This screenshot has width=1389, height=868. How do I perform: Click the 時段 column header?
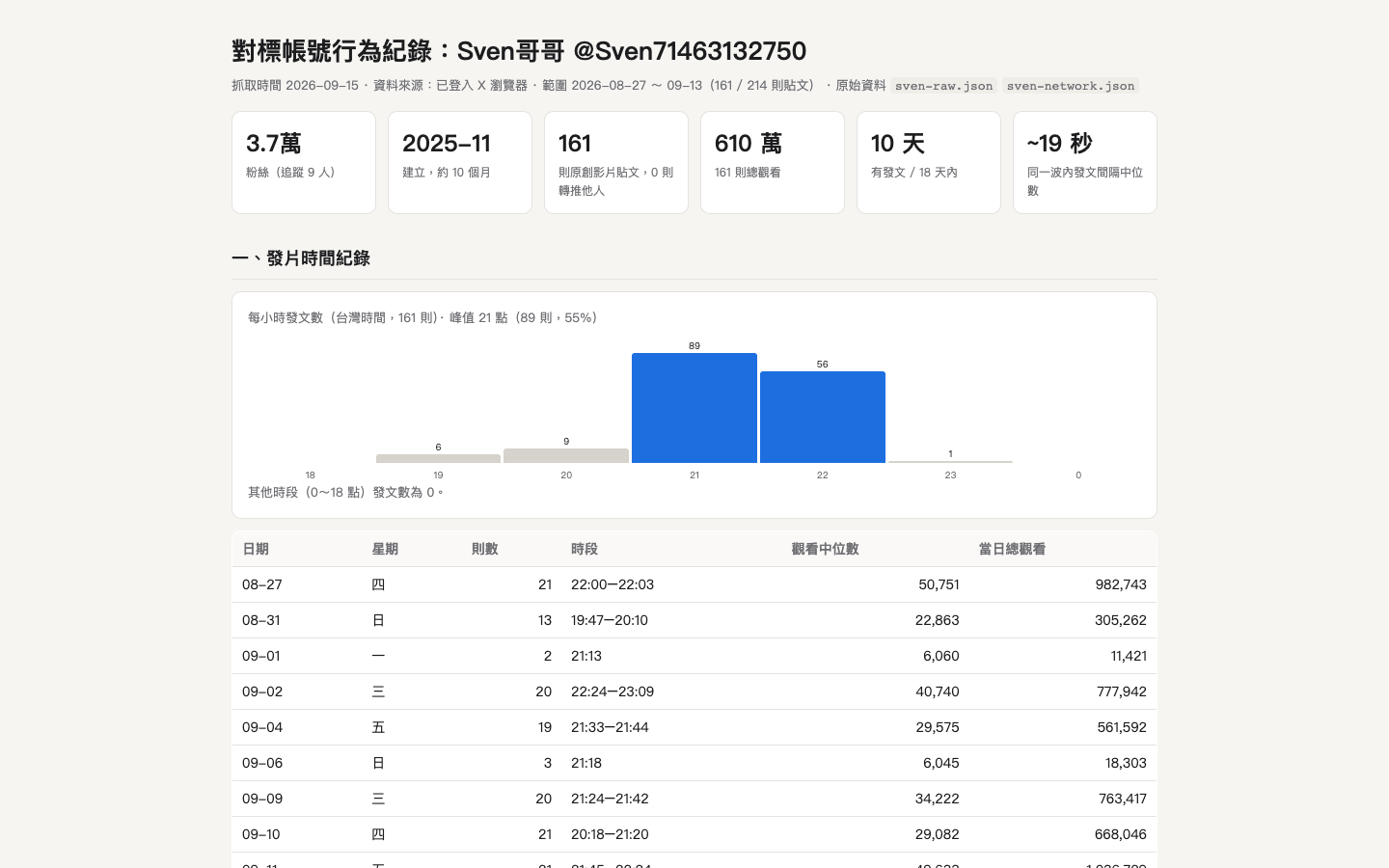[x=585, y=549]
